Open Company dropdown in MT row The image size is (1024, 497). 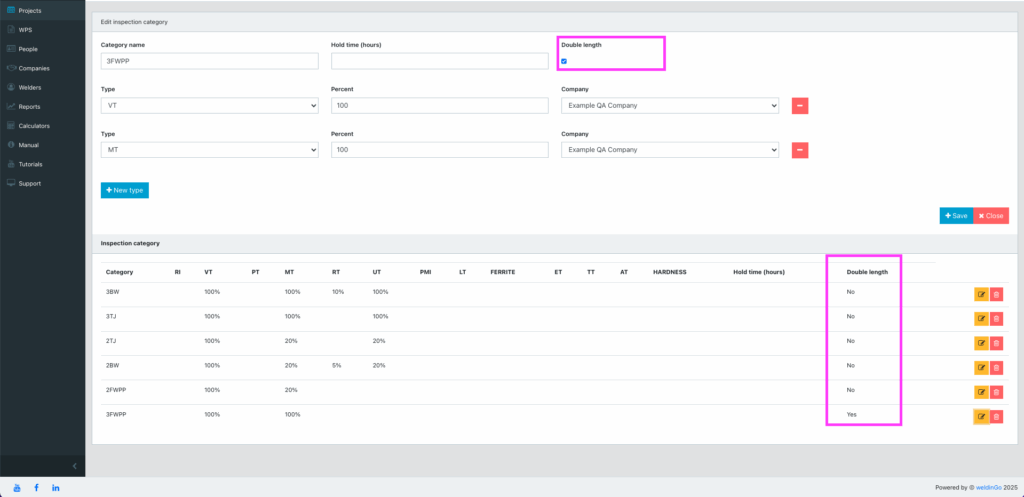pos(670,150)
